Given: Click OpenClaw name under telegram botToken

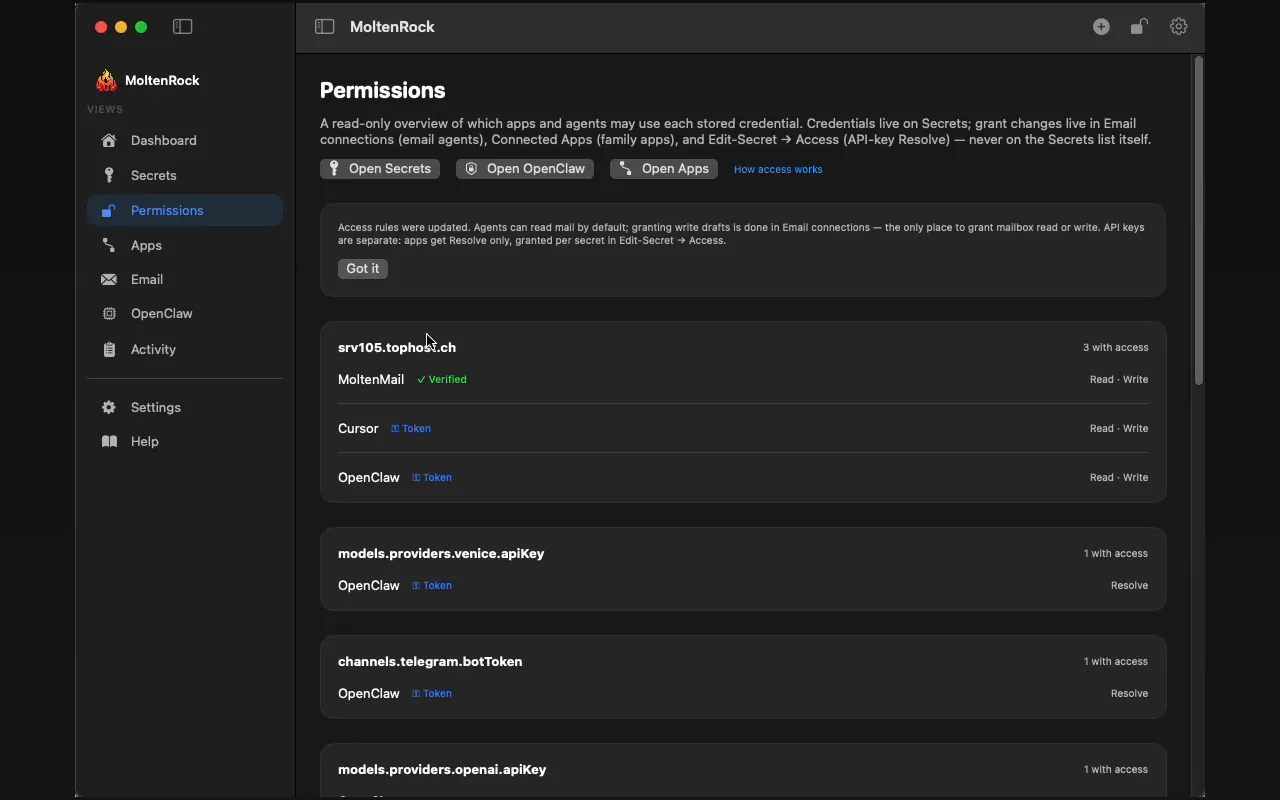Looking at the screenshot, I should click(369, 694).
